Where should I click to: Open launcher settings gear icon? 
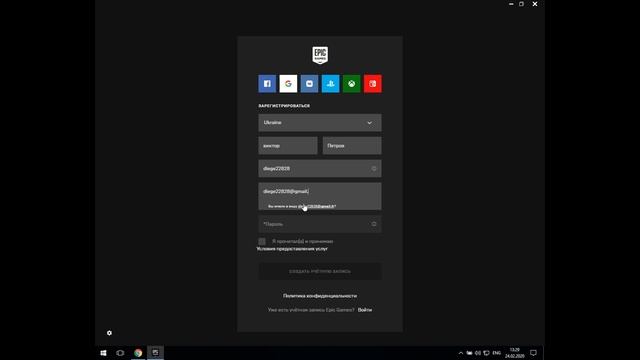click(109, 333)
